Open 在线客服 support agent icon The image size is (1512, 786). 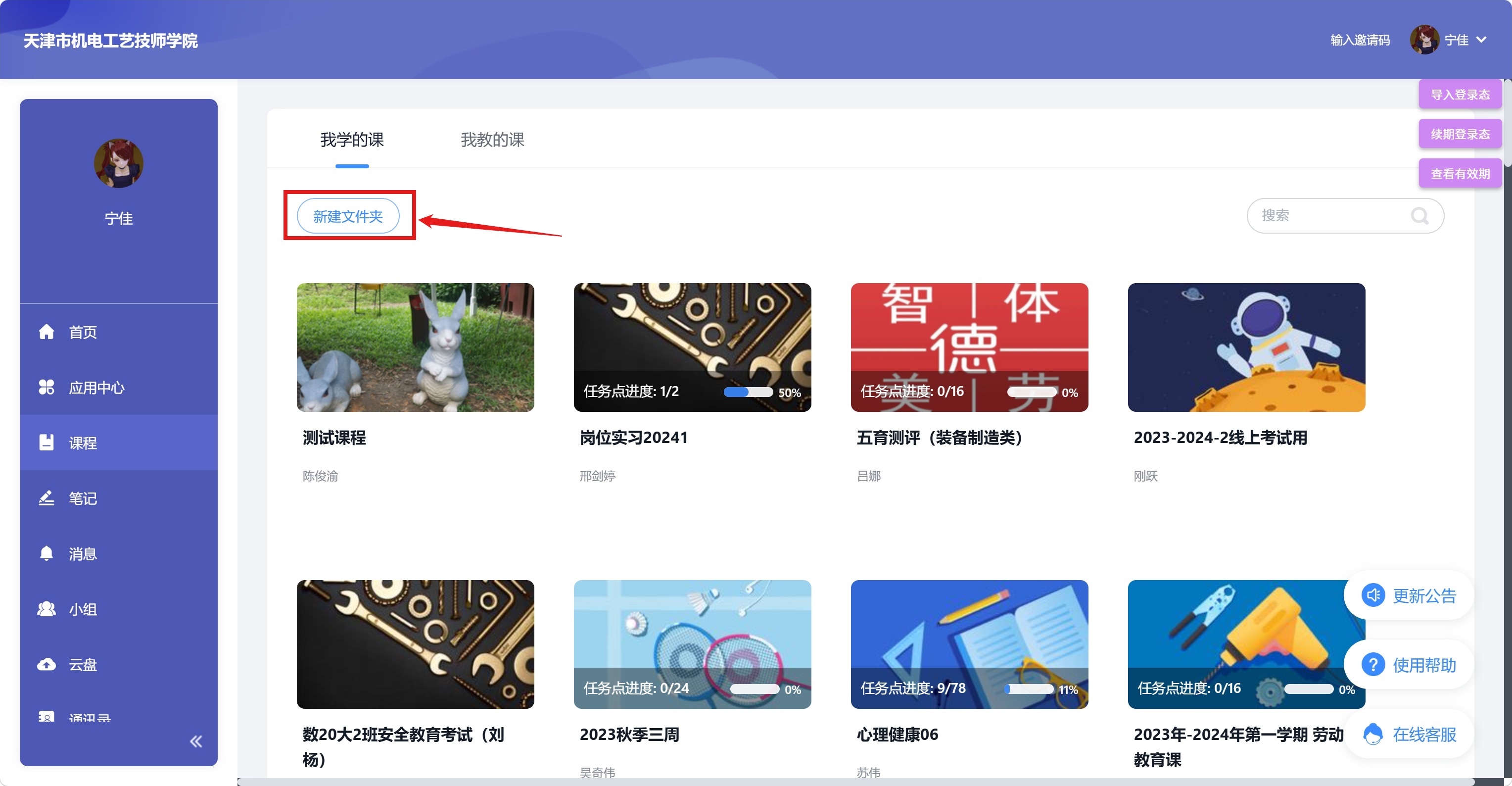pos(1373,735)
